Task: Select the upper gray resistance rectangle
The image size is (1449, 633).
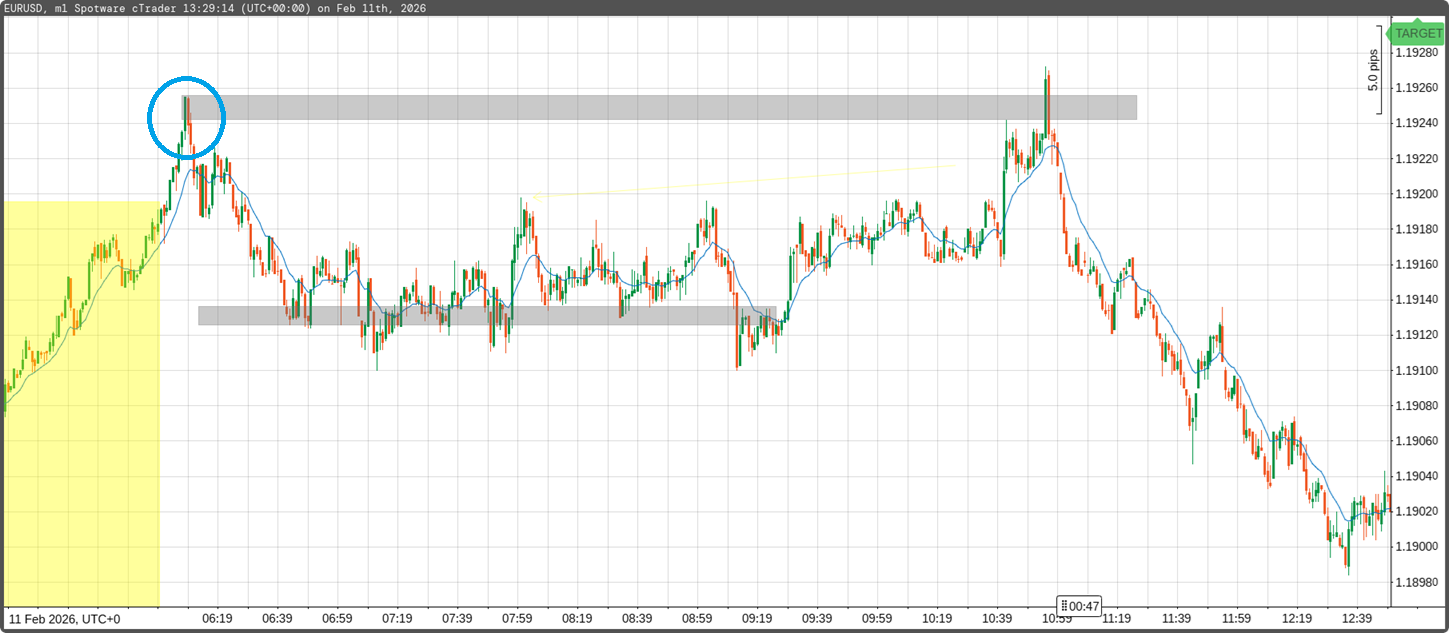Action: [660, 107]
